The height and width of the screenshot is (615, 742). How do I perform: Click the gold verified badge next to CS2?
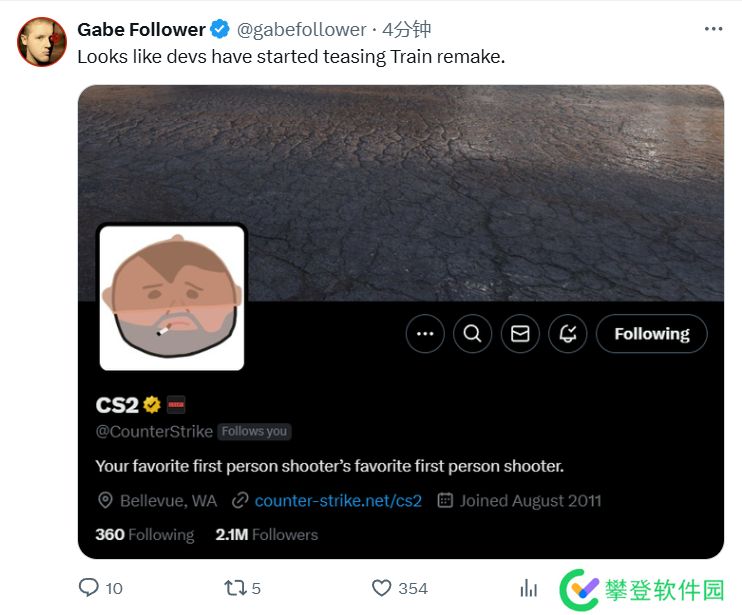tap(152, 405)
